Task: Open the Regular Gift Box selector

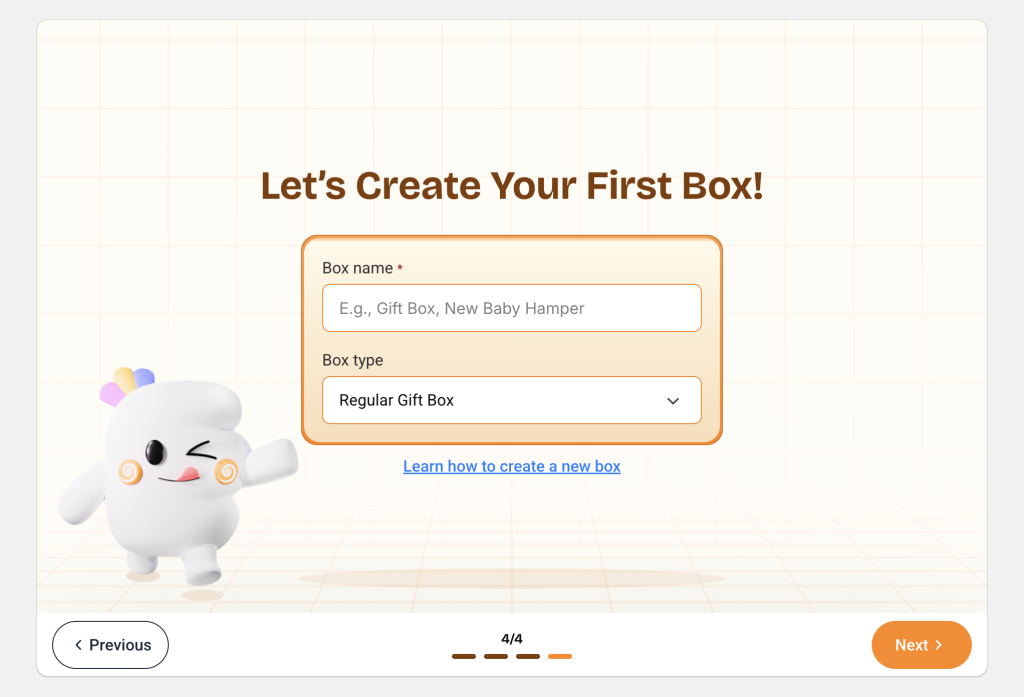Action: pos(512,400)
